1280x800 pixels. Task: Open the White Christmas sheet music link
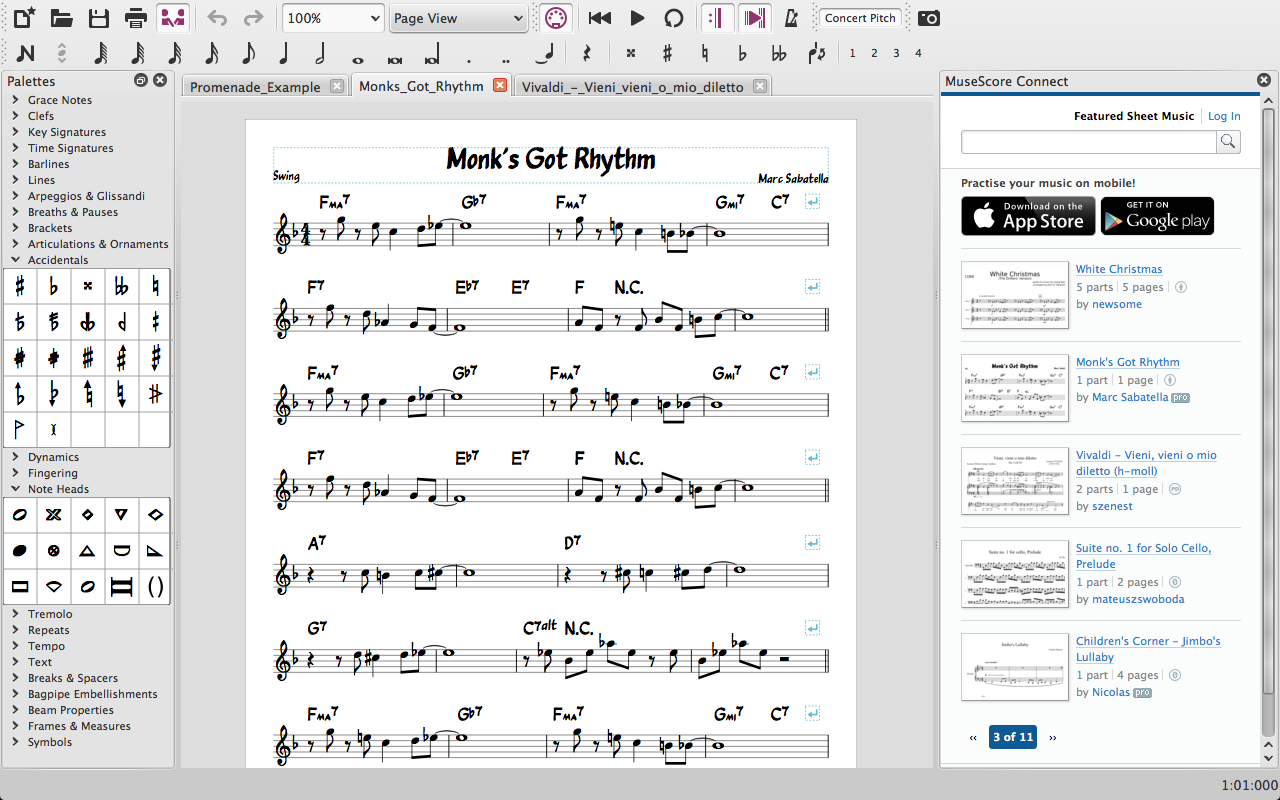point(1118,268)
